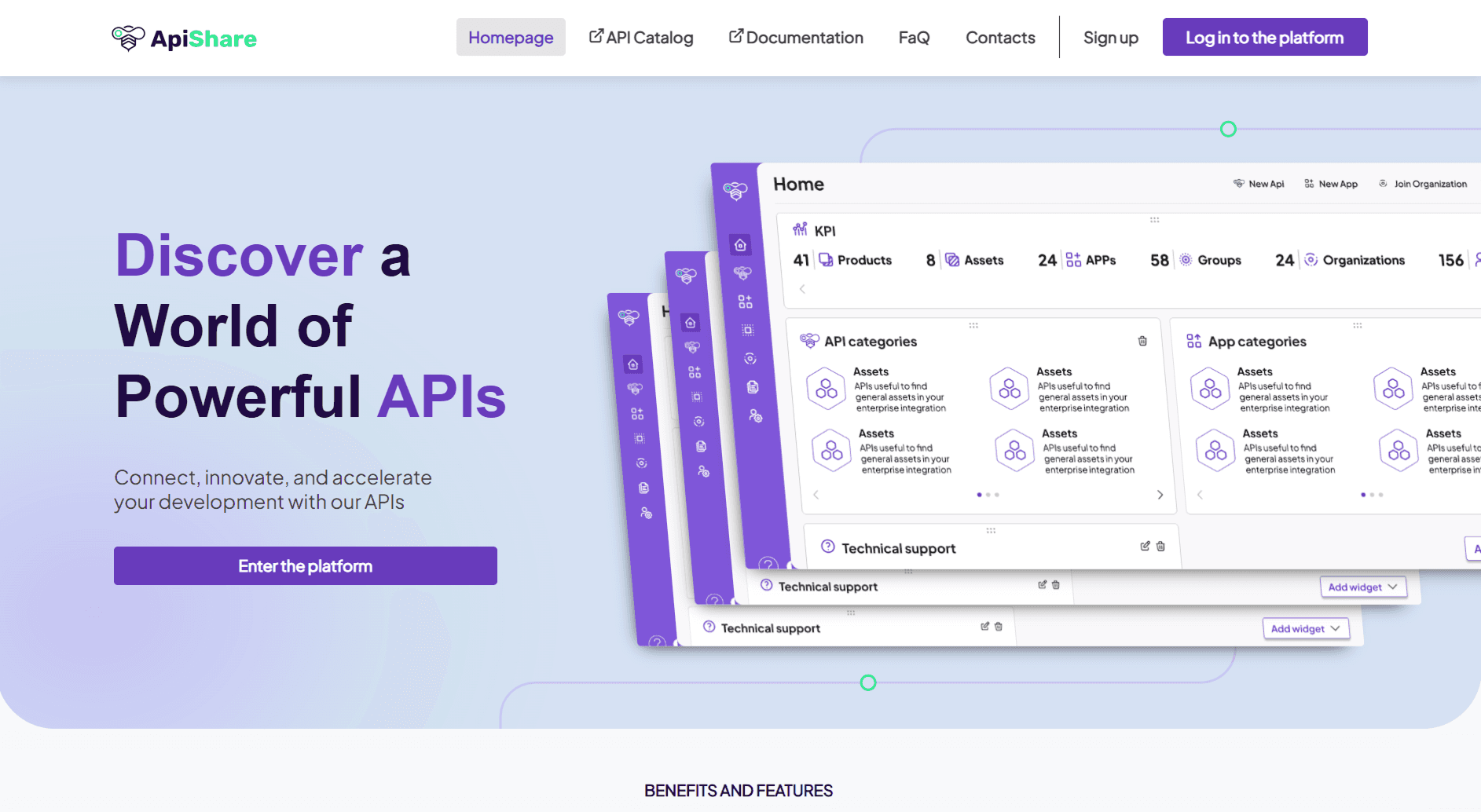1481x812 pixels.
Task: Click New App in the front dashboard
Action: click(1331, 184)
